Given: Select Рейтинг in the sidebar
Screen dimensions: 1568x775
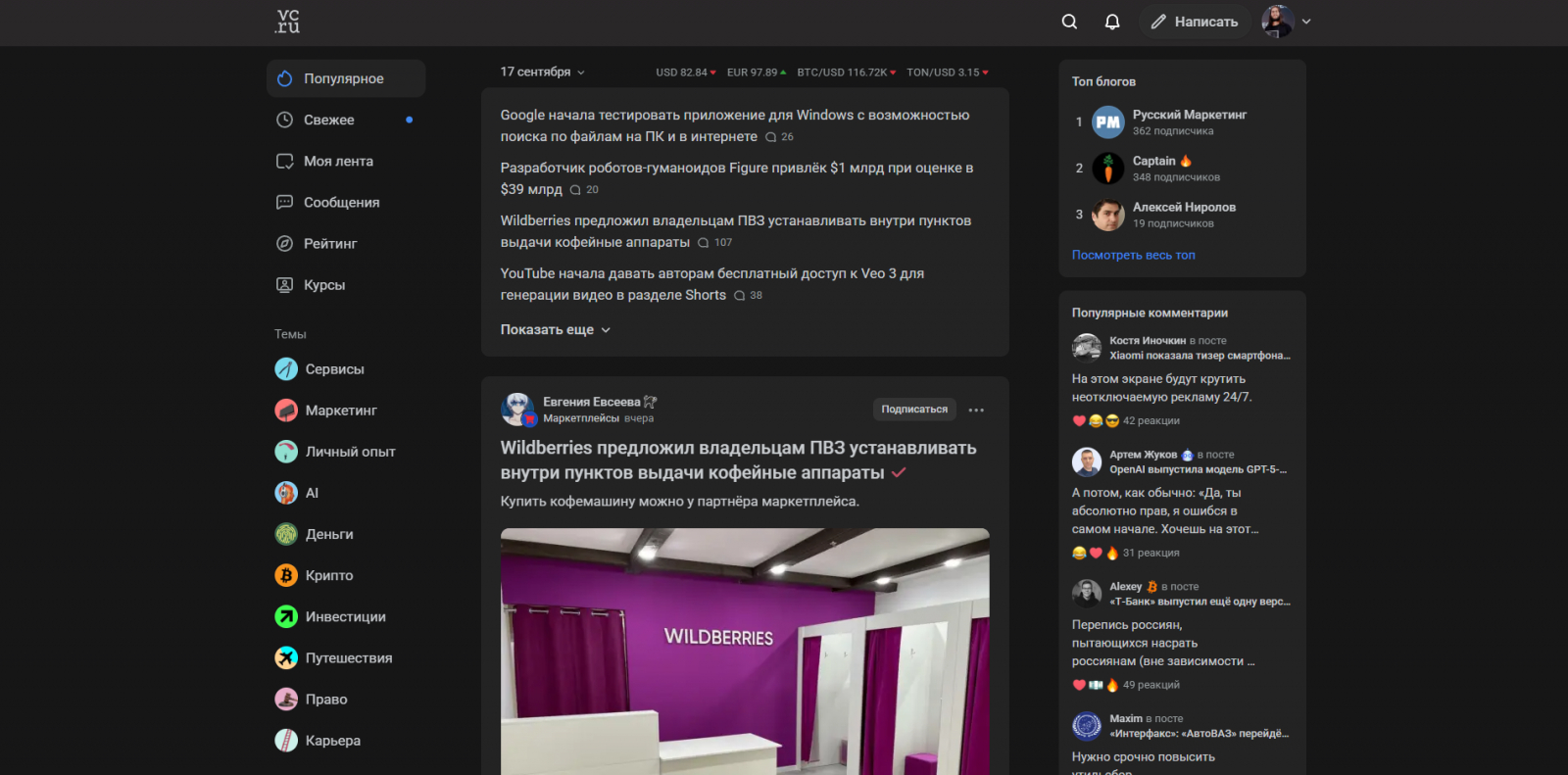Looking at the screenshot, I should point(346,243).
